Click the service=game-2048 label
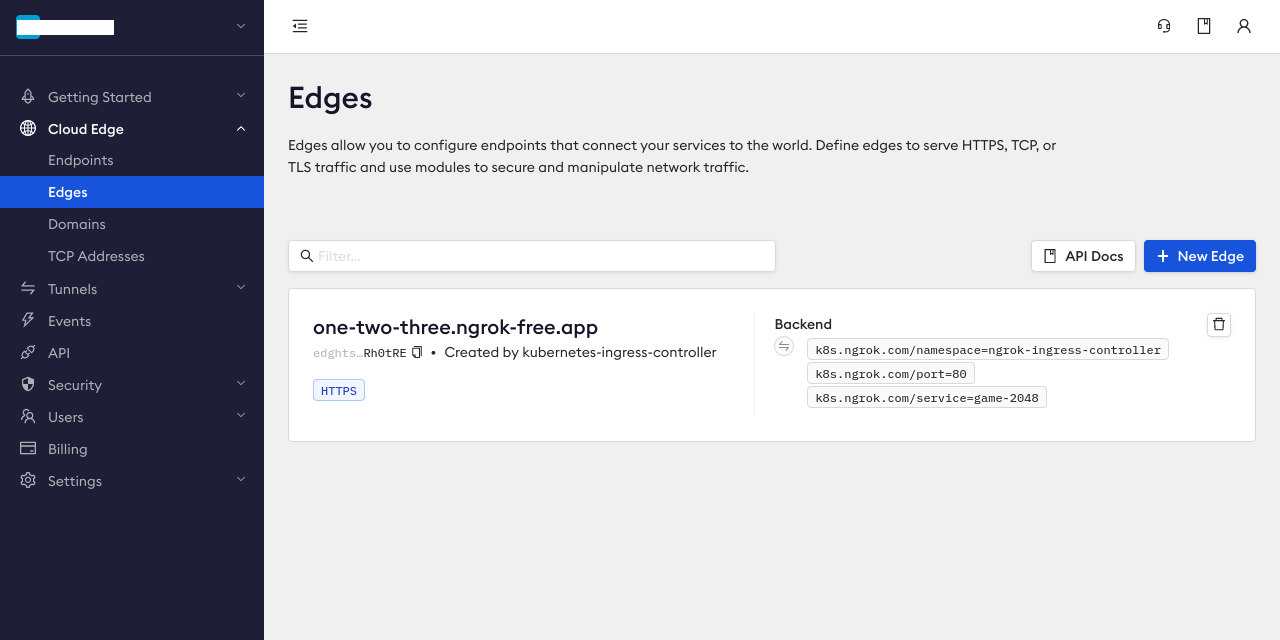 (x=927, y=397)
